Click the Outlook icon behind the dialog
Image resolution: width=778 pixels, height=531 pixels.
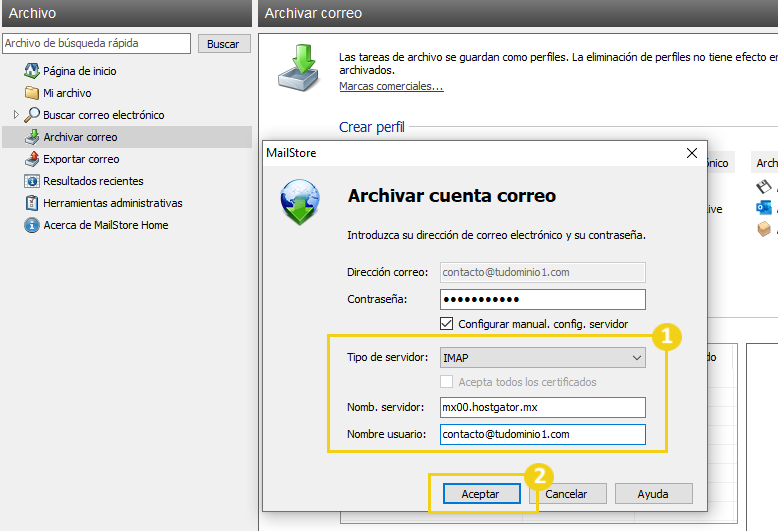(x=764, y=207)
